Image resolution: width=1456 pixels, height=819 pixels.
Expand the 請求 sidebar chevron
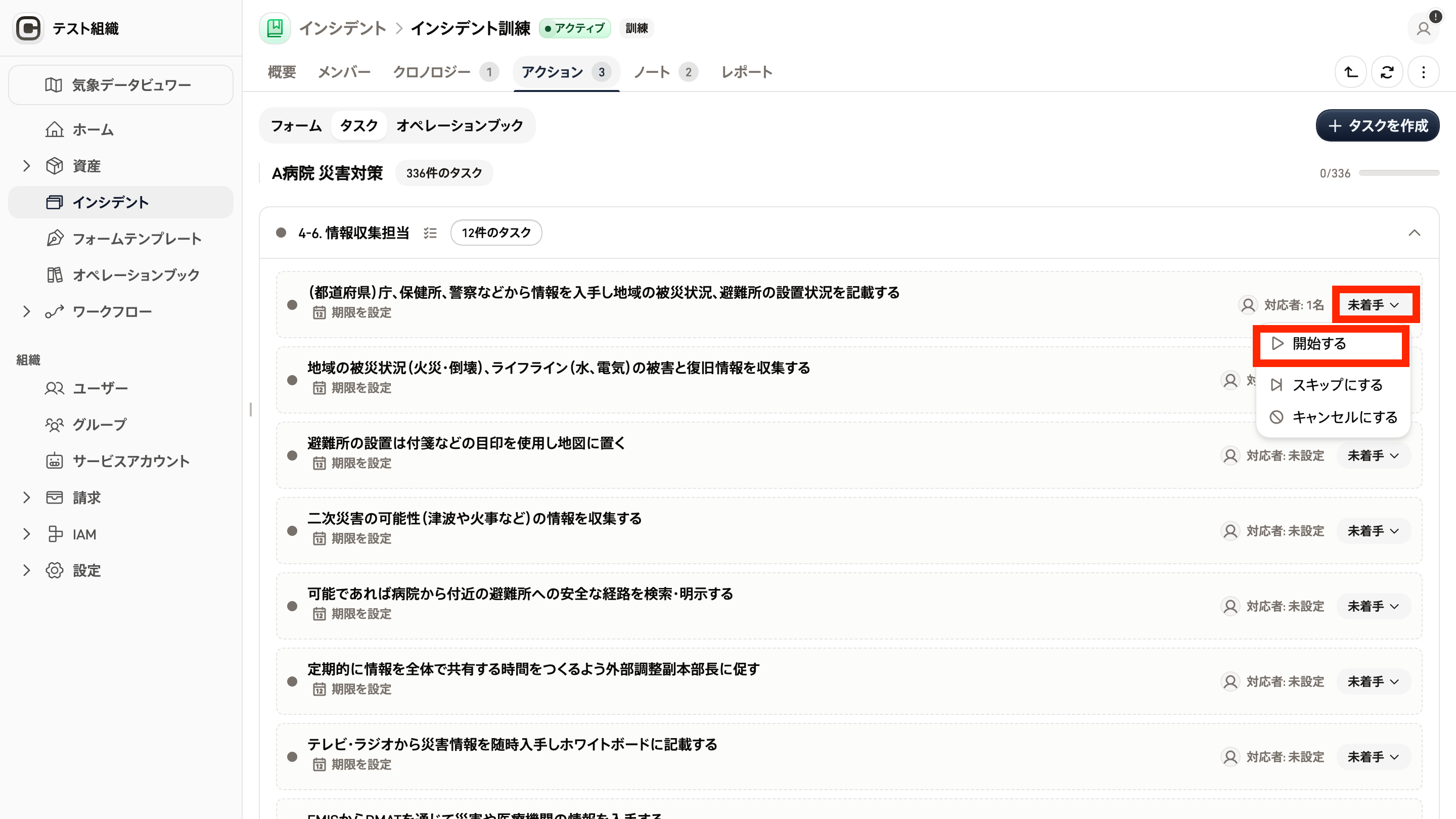coord(26,497)
